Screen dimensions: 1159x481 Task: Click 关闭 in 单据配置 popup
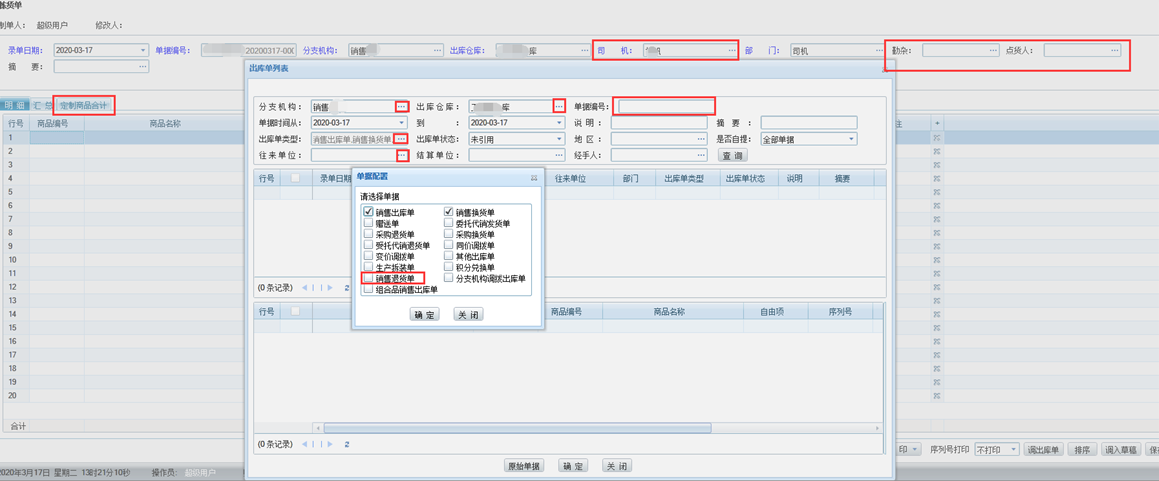coord(468,314)
